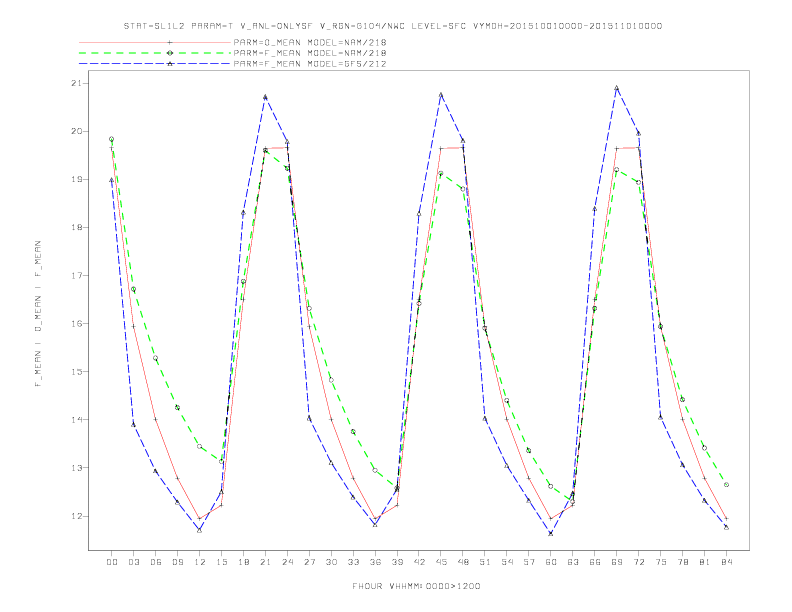Image resolution: width=792 pixels, height=612 pixels.
Task: Click x-axis forecast hour label 60
Action: tap(551, 562)
